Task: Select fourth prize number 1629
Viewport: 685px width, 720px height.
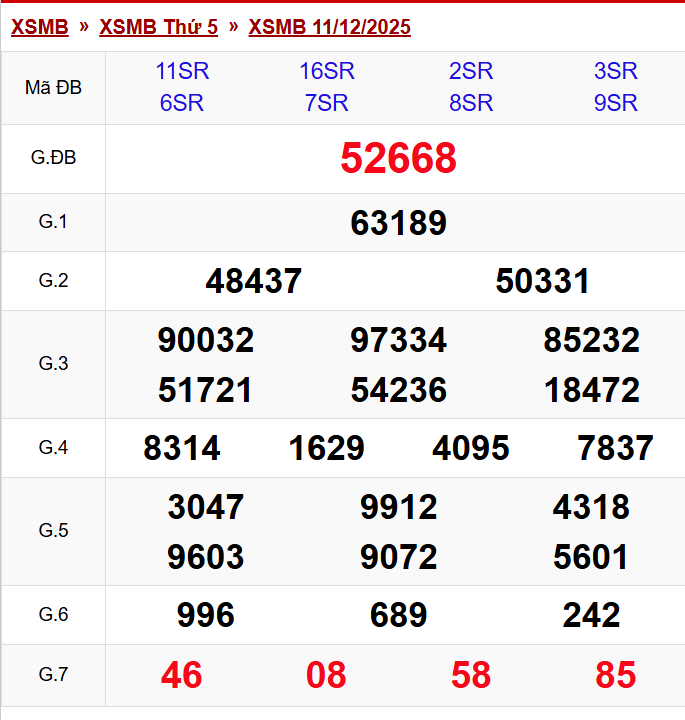Action: [x=326, y=449]
